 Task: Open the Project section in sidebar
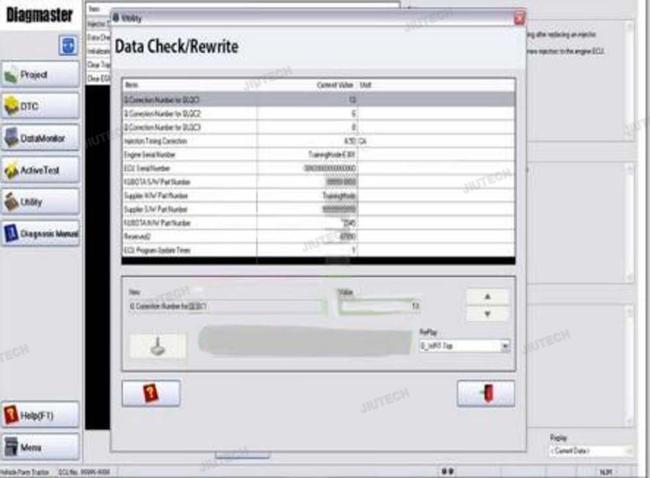(x=40, y=75)
